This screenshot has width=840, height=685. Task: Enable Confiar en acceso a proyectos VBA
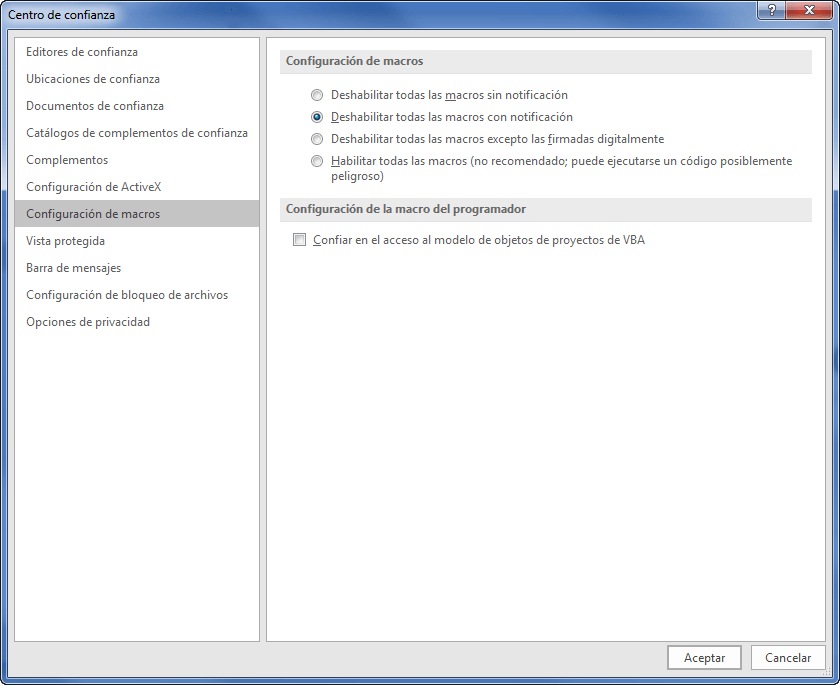[300, 240]
